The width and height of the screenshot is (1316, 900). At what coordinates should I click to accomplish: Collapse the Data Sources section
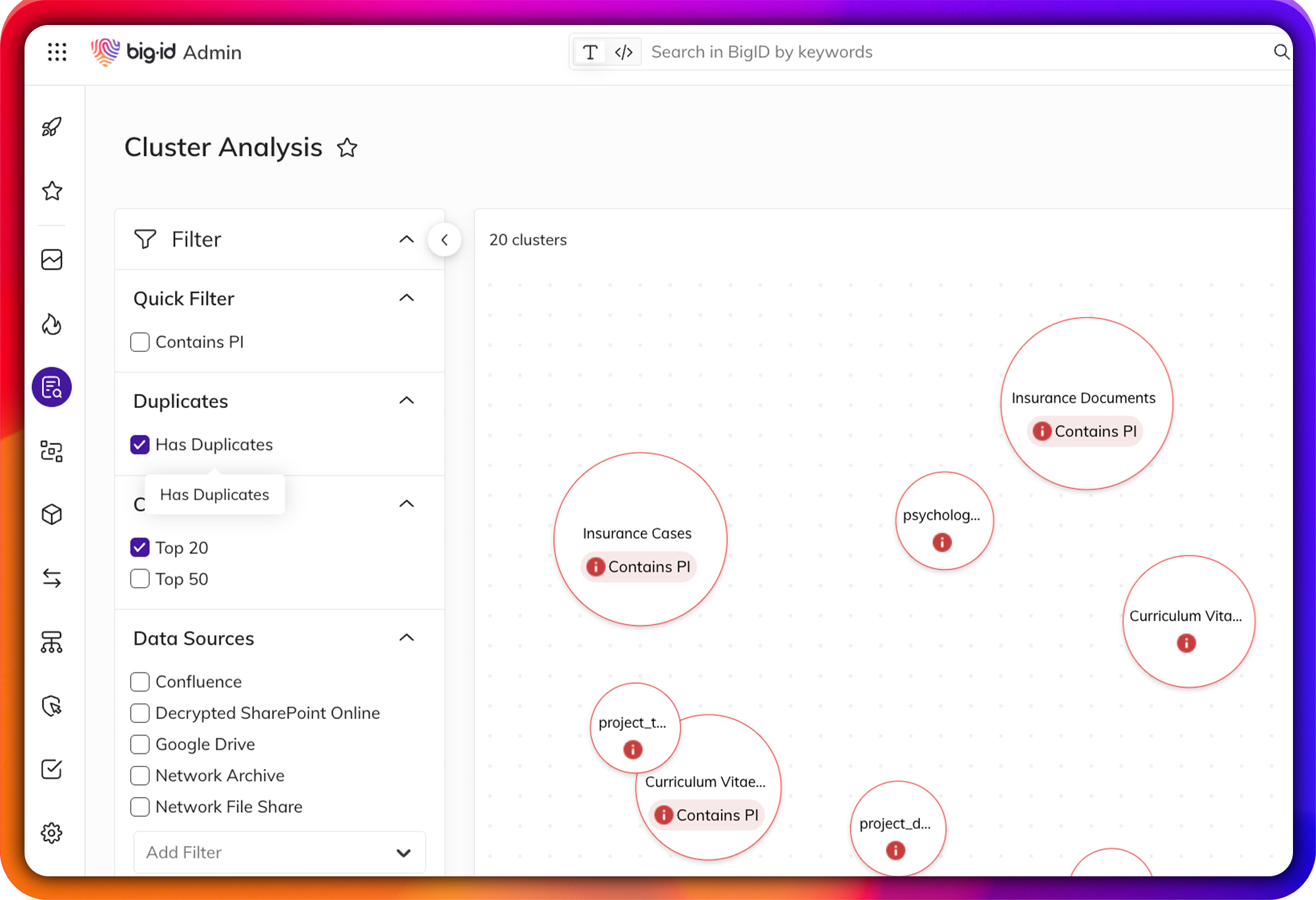pos(407,637)
